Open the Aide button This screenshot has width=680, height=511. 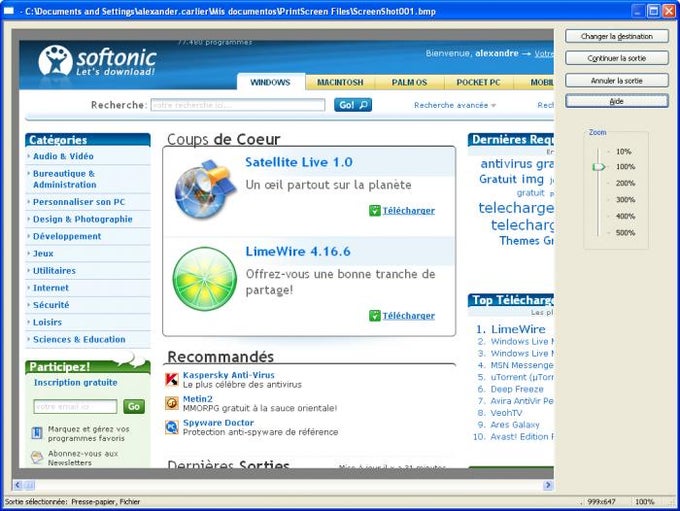tap(616, 102)
